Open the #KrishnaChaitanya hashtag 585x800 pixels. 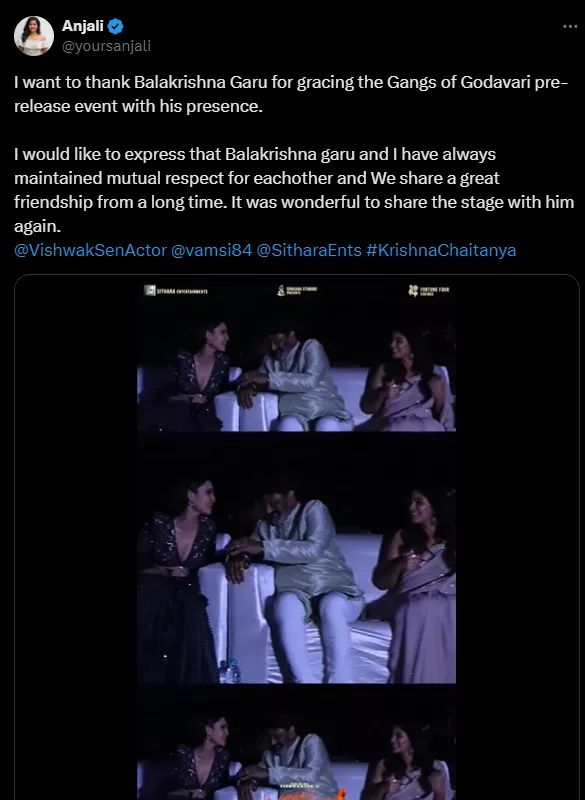[x=441, y=250]
